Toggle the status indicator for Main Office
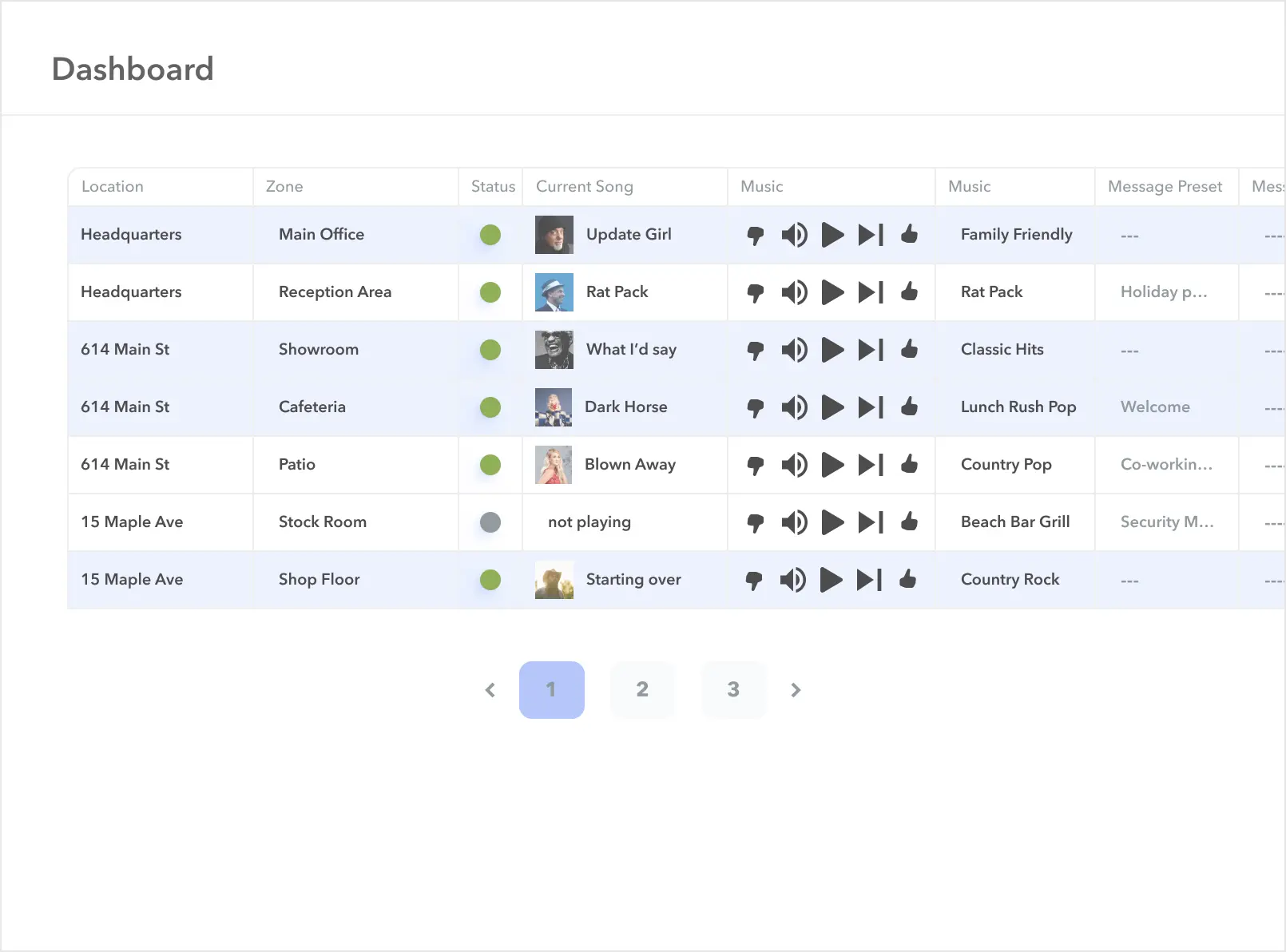Screen dimensions: 1286x952 click(x=490, y=234)
